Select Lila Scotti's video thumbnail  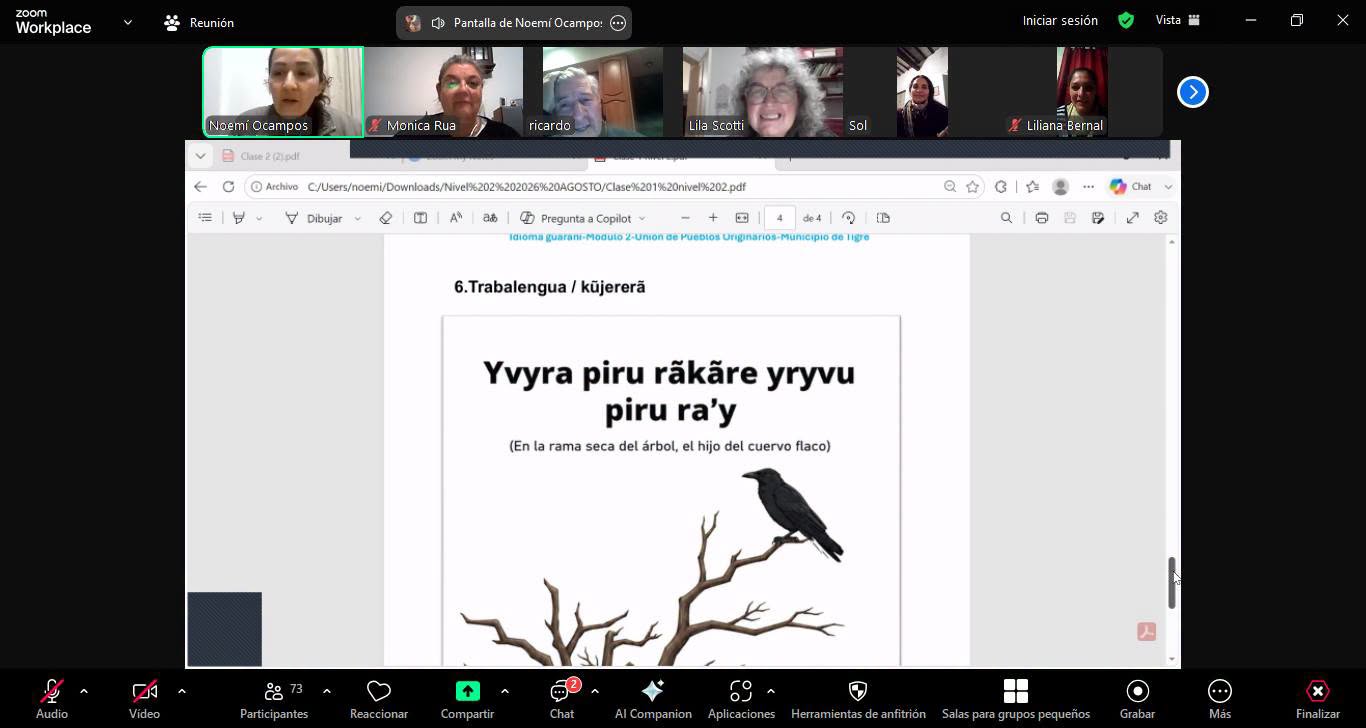point(763,92)
